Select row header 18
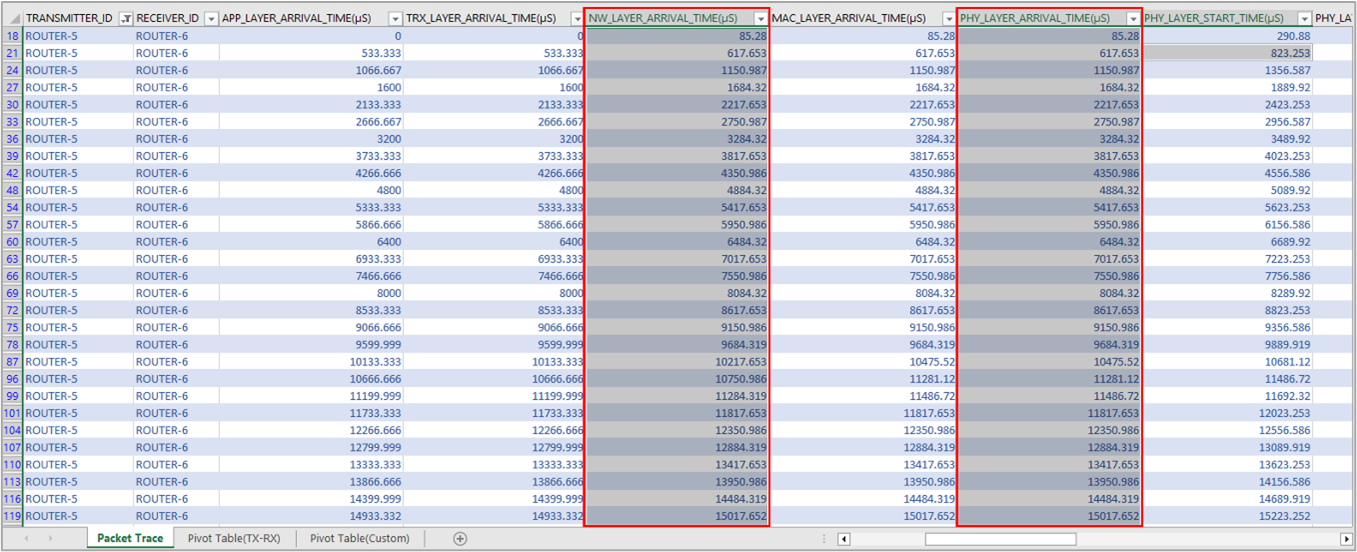The height and width of the screenshot is (552, 1357). (x=12, y=36)
